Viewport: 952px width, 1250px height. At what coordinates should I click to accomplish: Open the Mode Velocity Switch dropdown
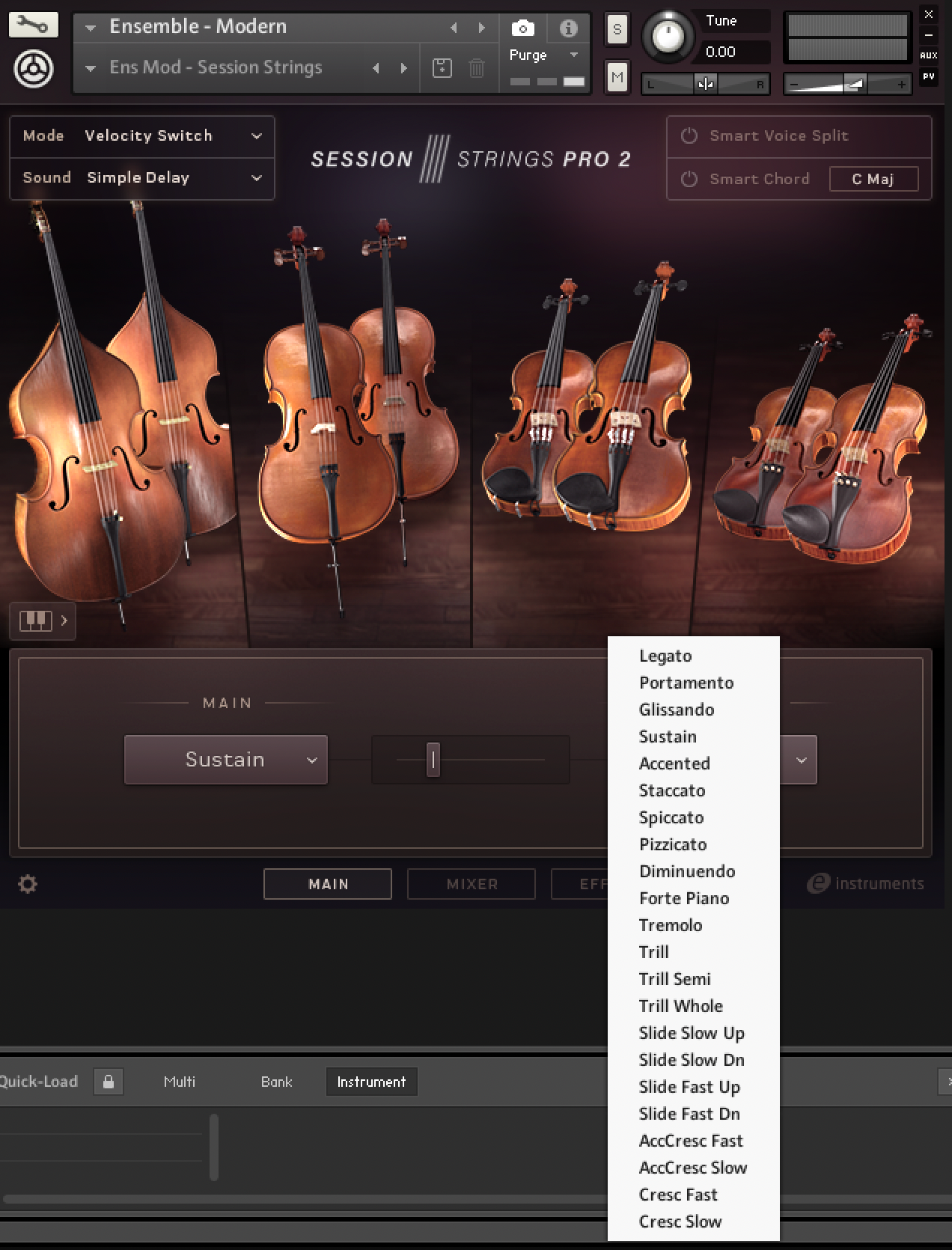tap(142, 136)
